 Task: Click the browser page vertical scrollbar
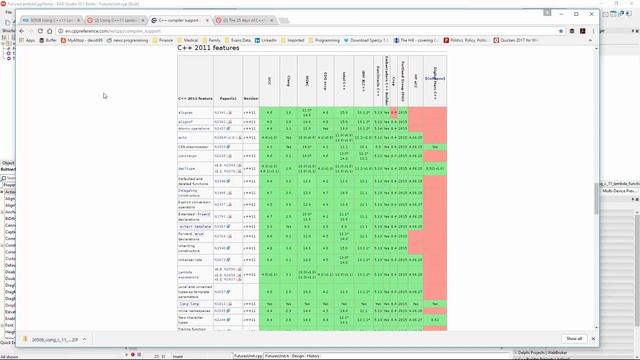tap(596, 198)
